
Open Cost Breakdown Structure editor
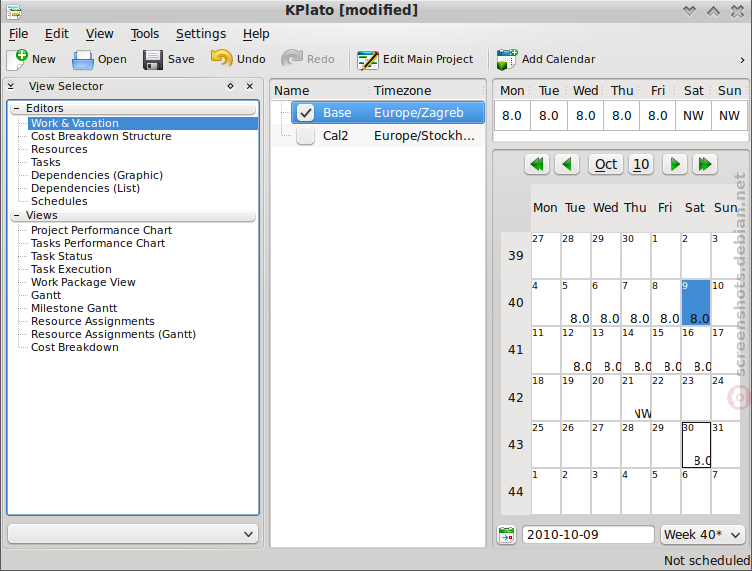click(101, 136)
